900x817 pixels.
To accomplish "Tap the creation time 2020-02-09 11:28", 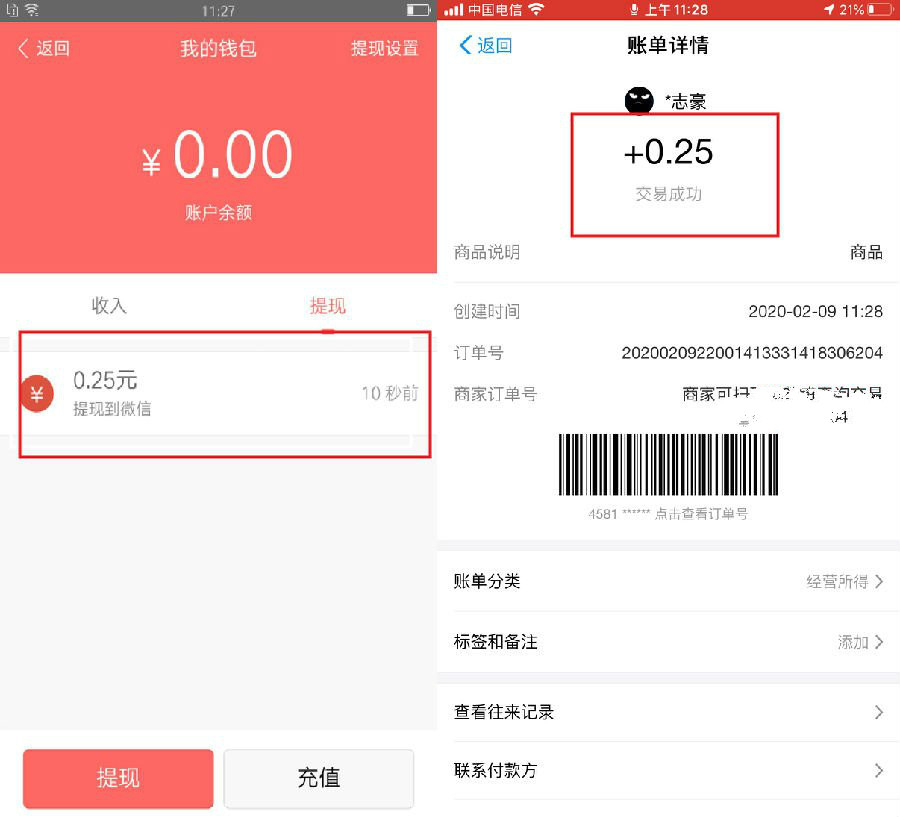I will coord(815,312).
